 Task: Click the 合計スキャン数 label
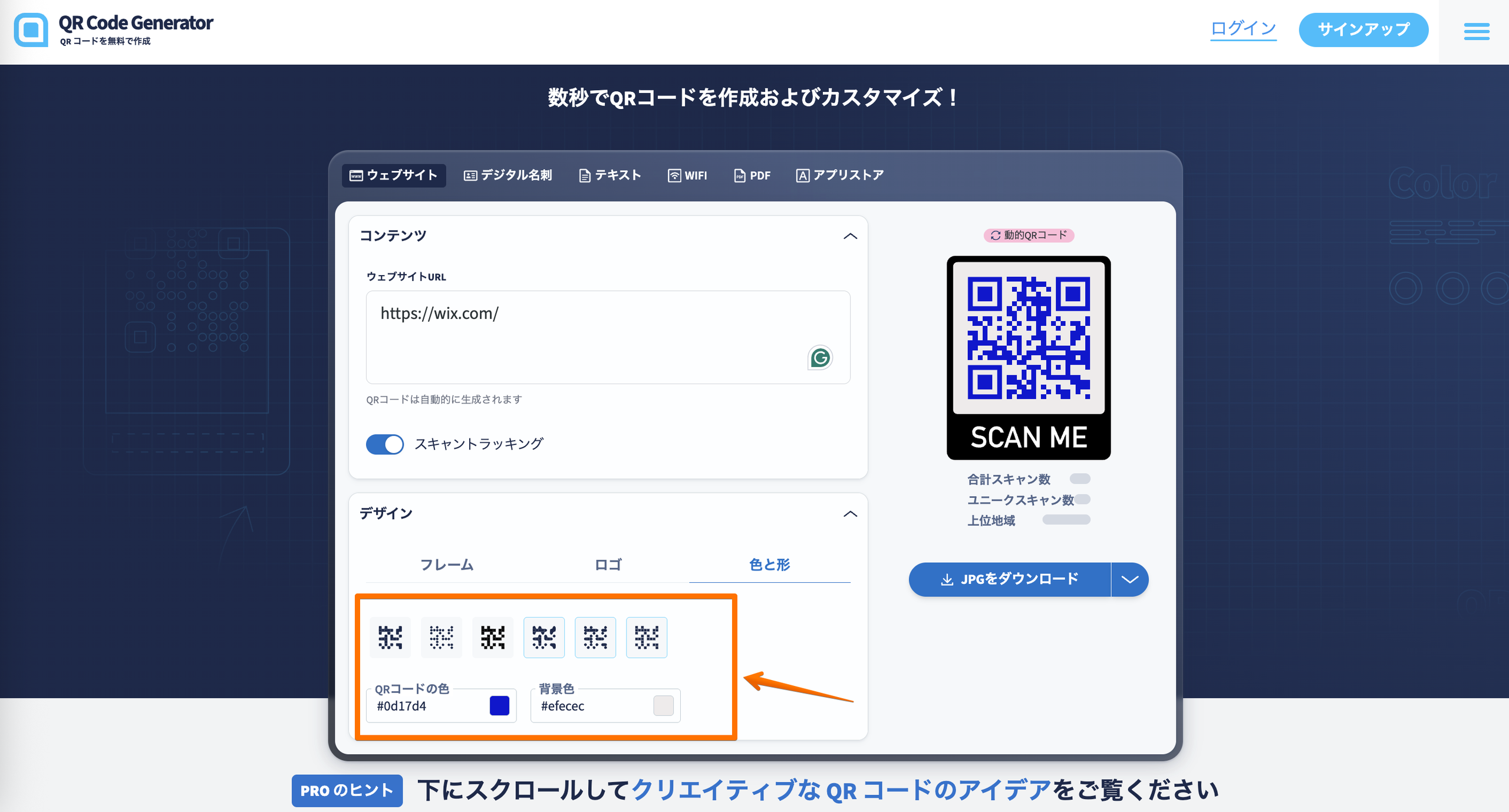pyautogui.click(x=1009, y=480)
